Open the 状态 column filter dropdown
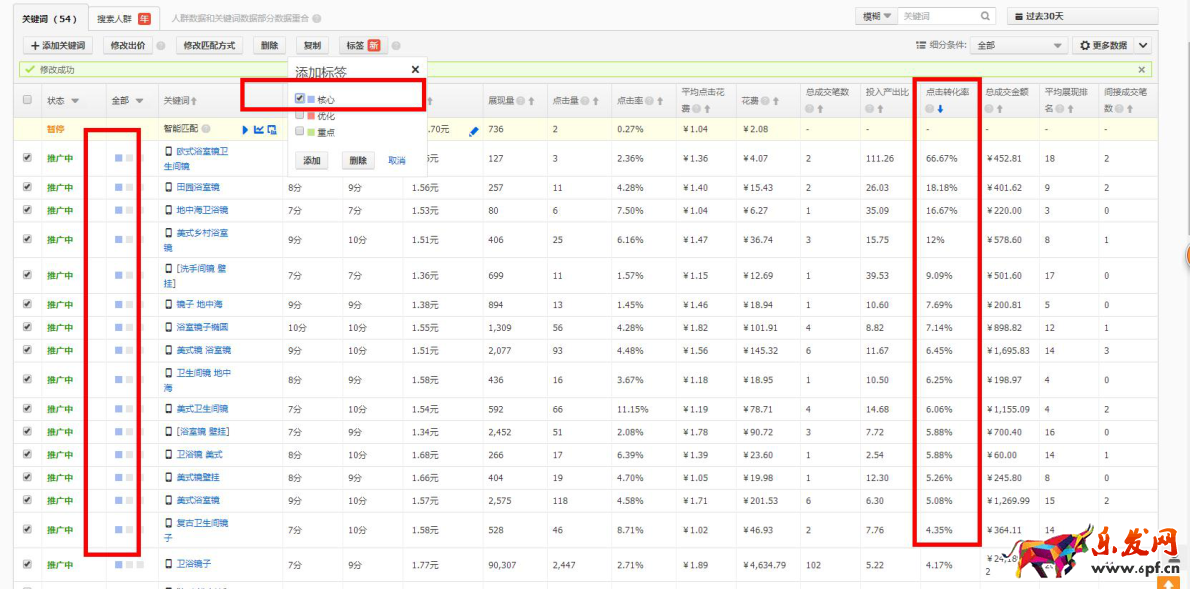This screenshot has width=1190, height=589. pyautogui.click(x=75, y=101)
